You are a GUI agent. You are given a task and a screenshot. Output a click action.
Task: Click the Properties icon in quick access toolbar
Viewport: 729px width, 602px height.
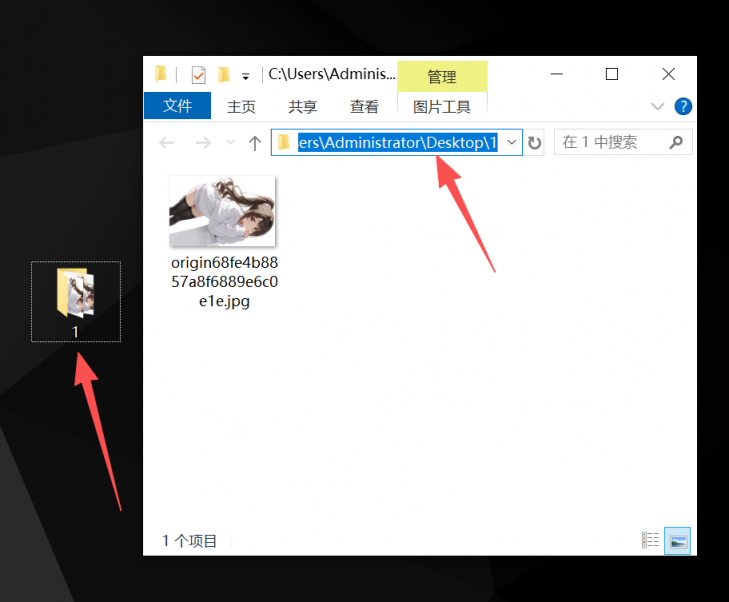198,75
